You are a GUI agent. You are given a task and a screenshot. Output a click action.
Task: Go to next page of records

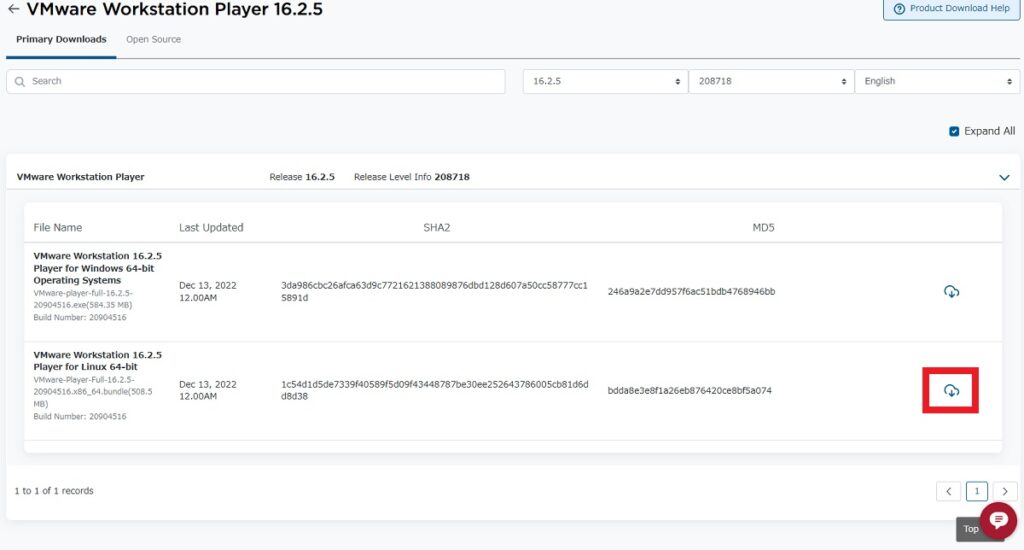(1005, 491)
